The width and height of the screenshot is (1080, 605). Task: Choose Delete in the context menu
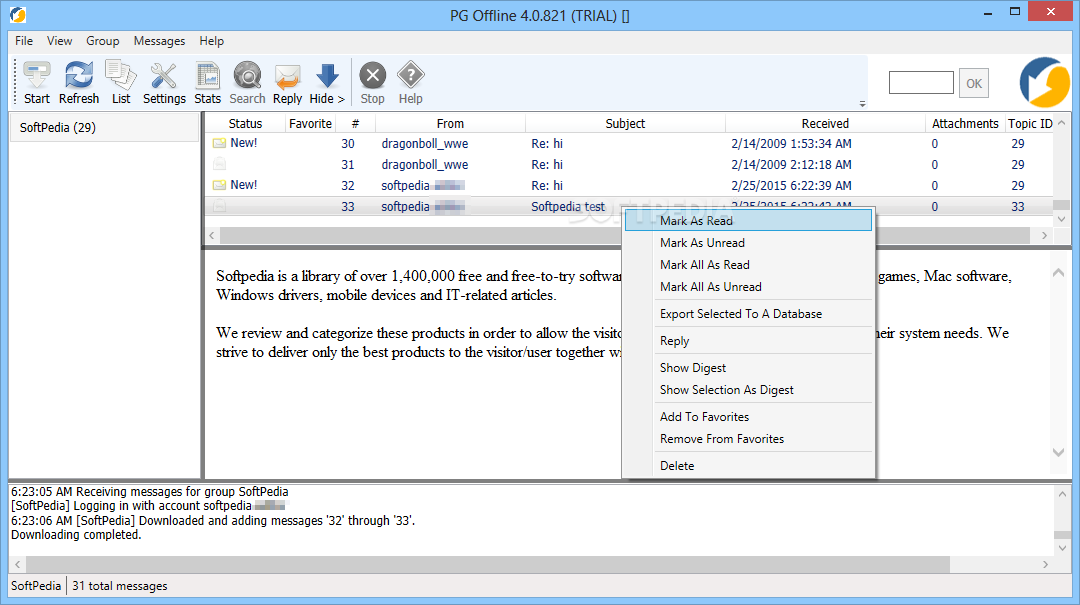click(x=748, y=465)
